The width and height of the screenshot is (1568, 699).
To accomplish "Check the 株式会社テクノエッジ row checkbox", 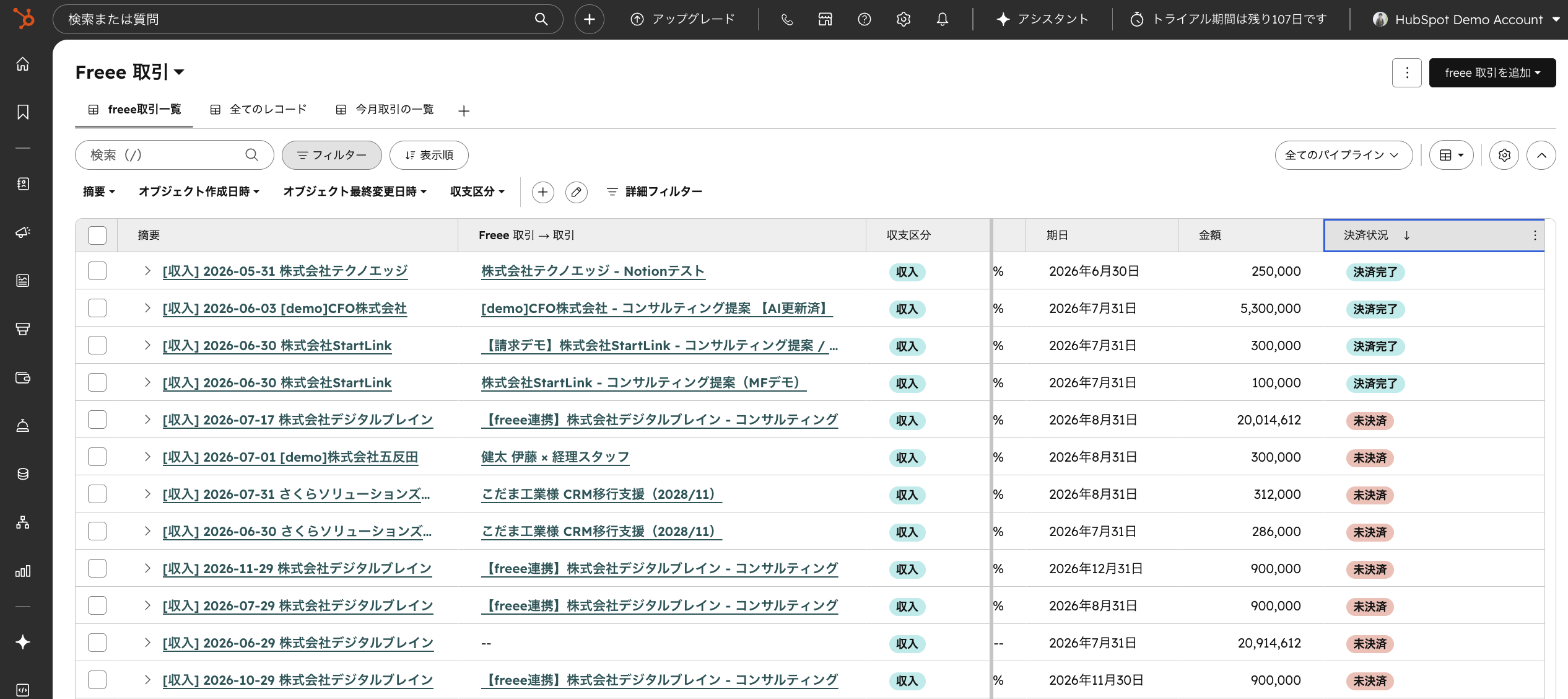I will [97, 271].
